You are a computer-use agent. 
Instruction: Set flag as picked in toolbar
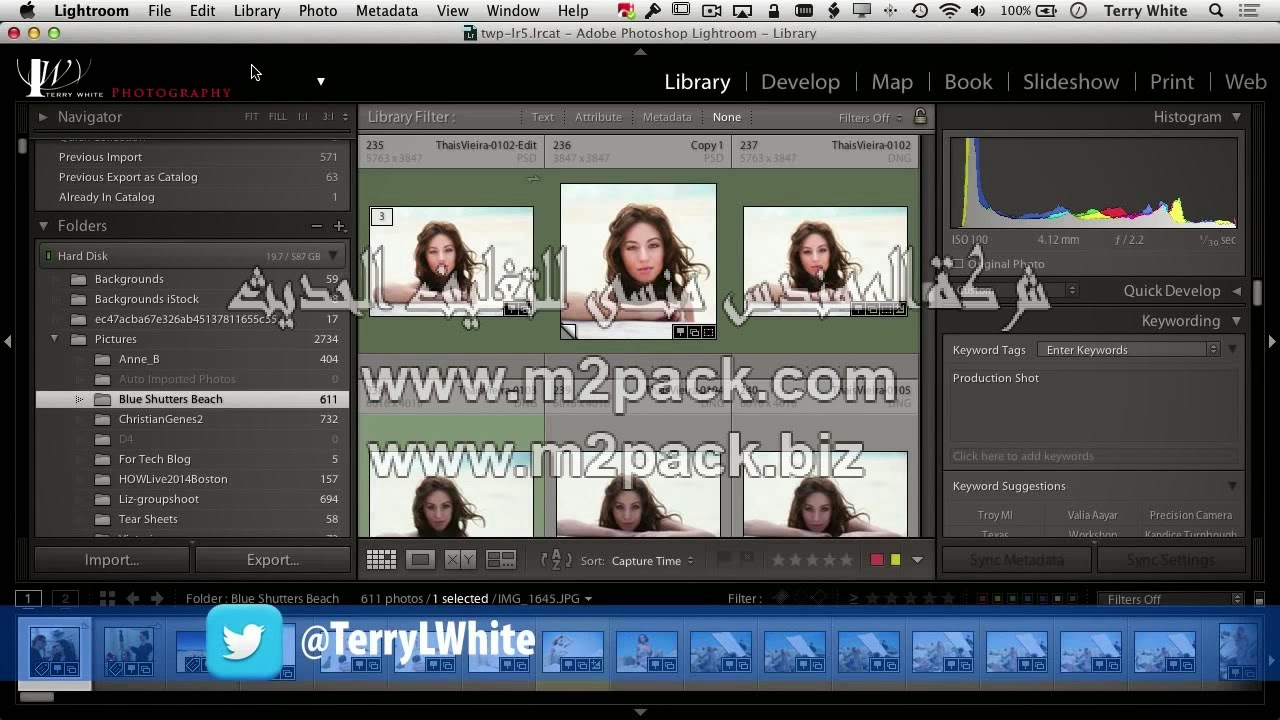(x=723, y=559)
